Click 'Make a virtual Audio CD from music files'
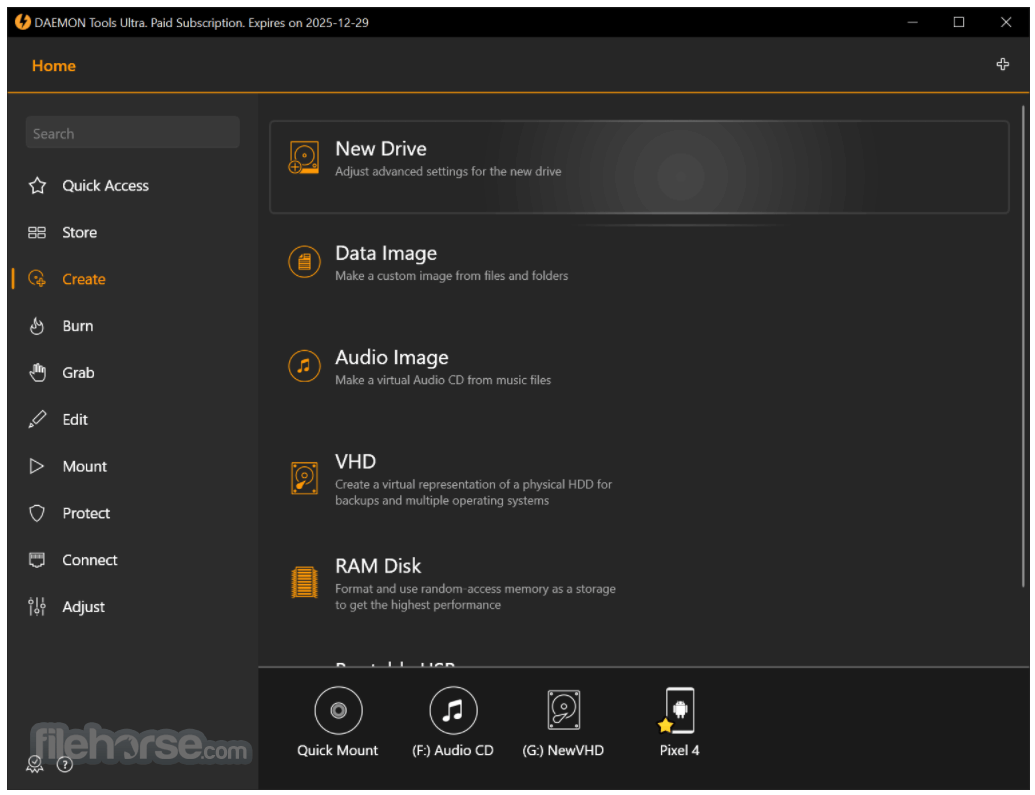This screenshot has width=1035, height=795. pyautogui.click(x=443, y=380)
